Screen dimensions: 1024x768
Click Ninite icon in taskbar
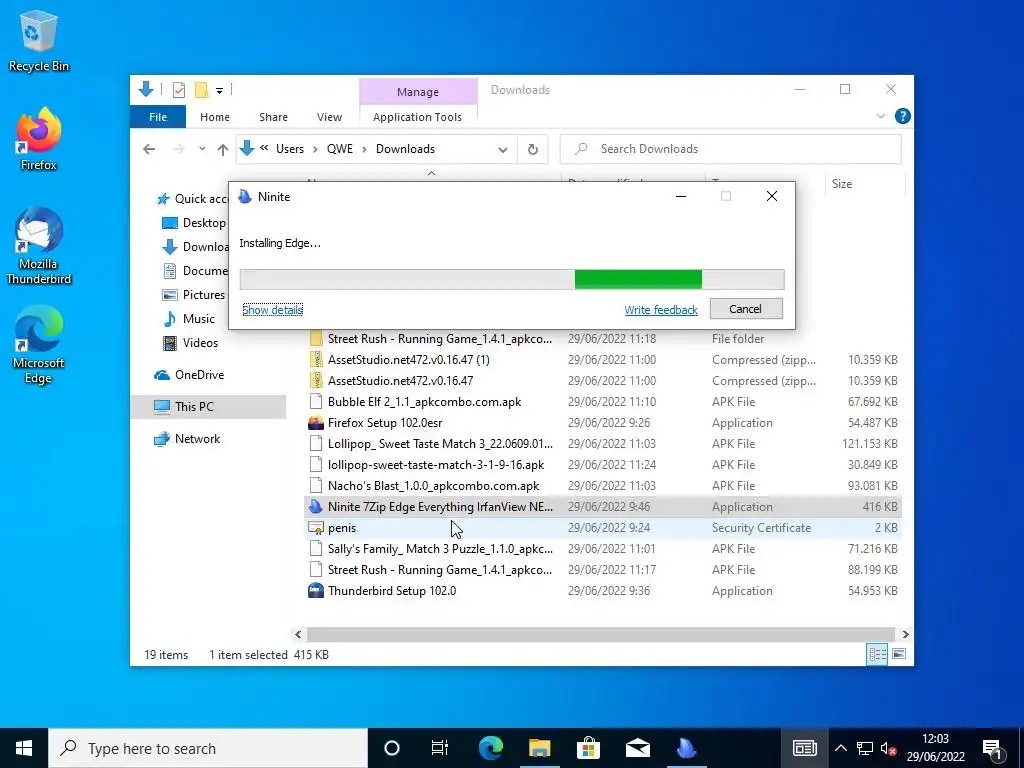click(686, 748)
